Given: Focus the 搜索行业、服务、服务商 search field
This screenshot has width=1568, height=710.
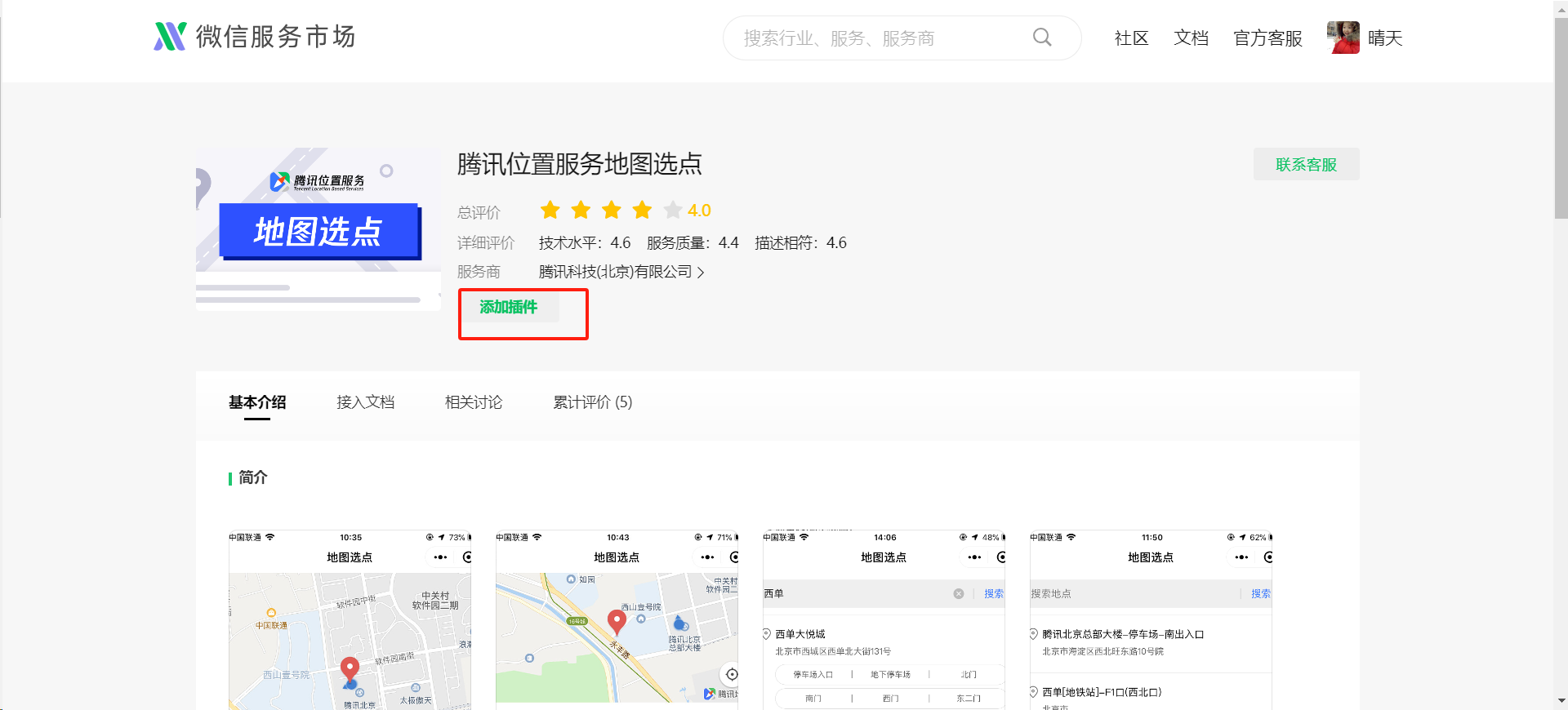Looking at the screenshot, I should pyautogui.click(x=902, y=38).
